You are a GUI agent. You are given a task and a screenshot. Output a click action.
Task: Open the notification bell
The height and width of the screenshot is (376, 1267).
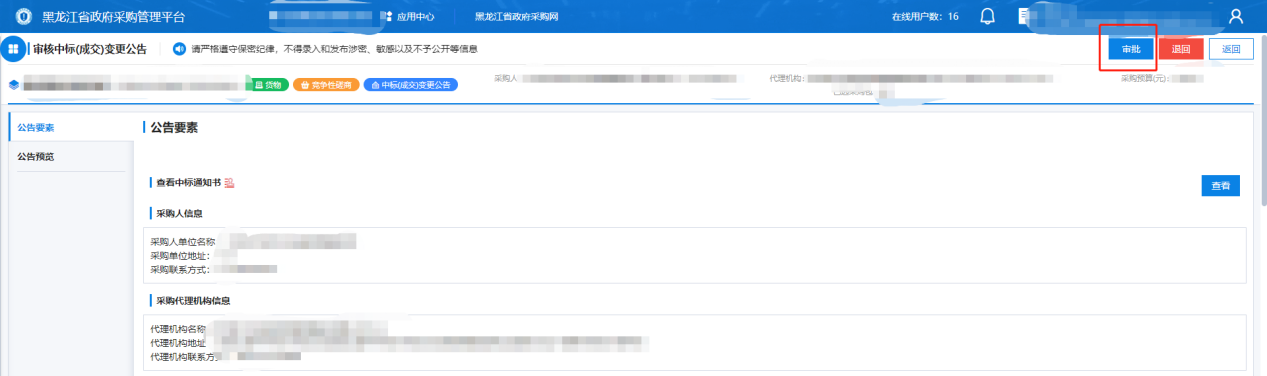click(x=988, y=16)
